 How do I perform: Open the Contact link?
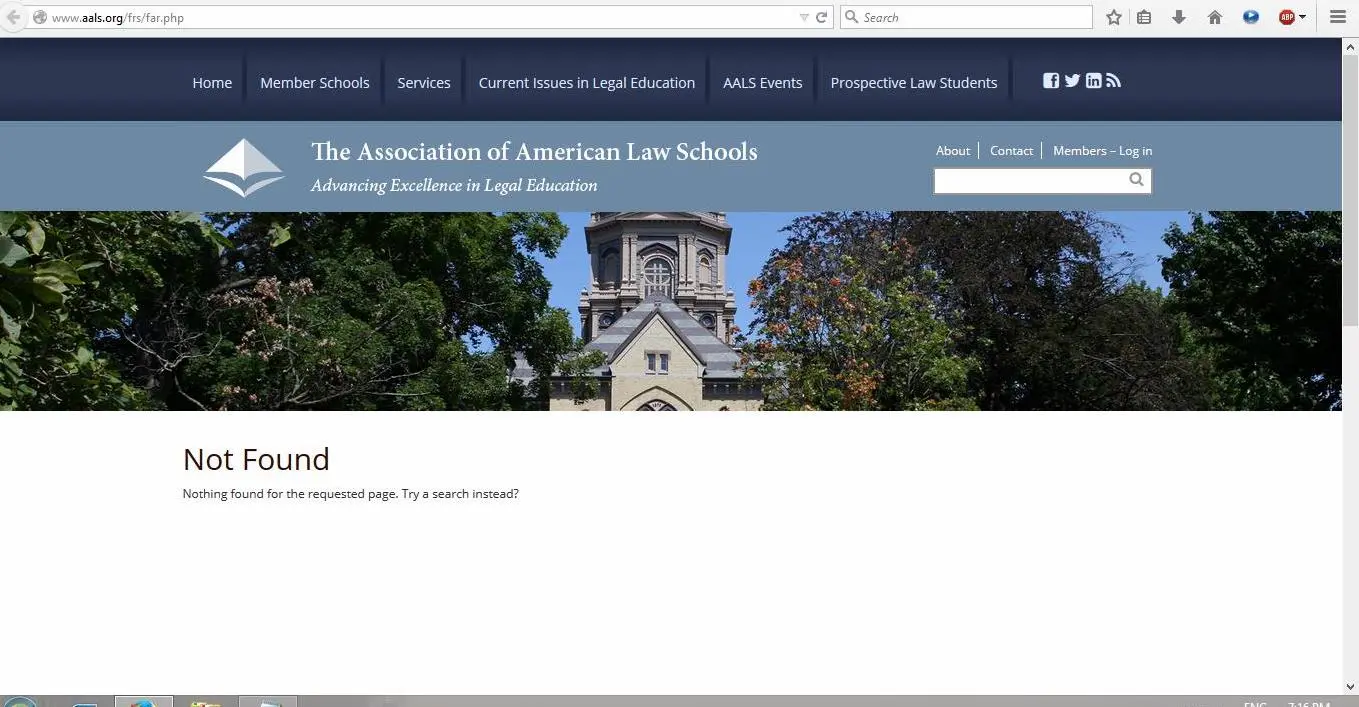click(x=1011, y=151)
